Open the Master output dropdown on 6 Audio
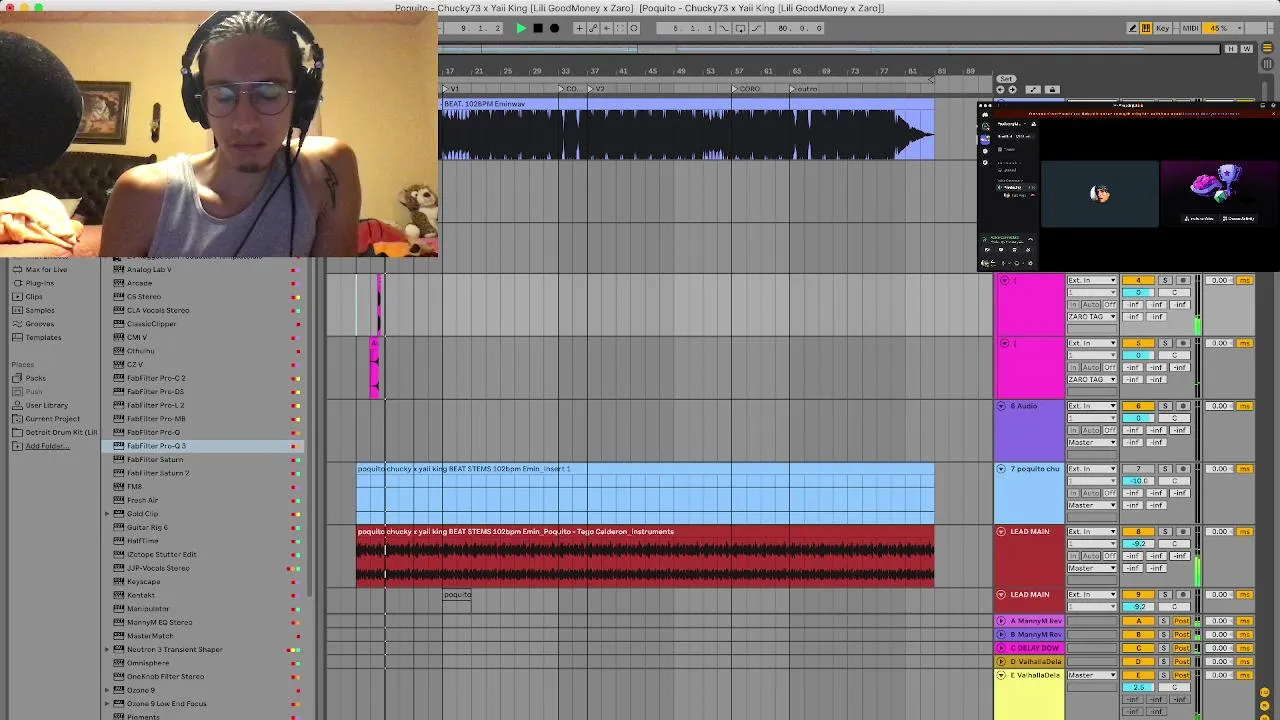The width and height of the screenshot is (1280, 720). [1092, 442]
